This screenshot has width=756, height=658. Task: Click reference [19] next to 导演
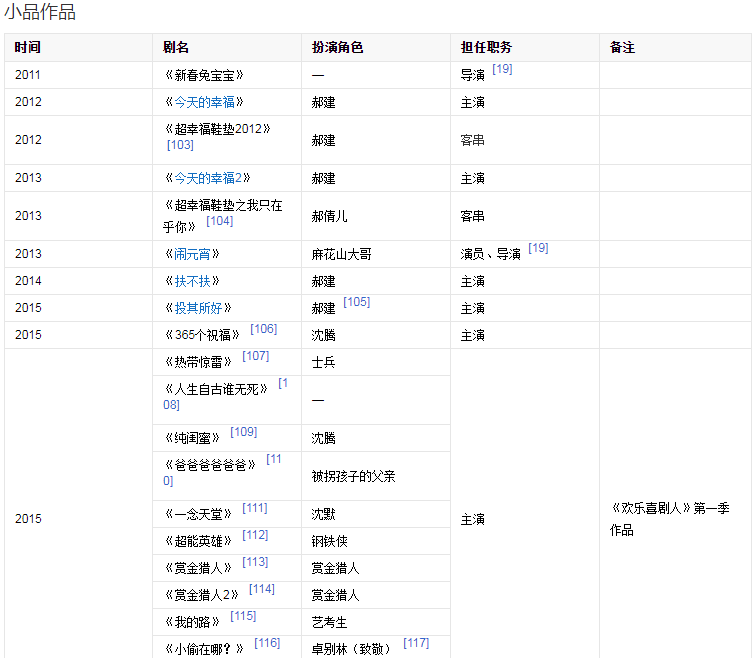(502, 69)
